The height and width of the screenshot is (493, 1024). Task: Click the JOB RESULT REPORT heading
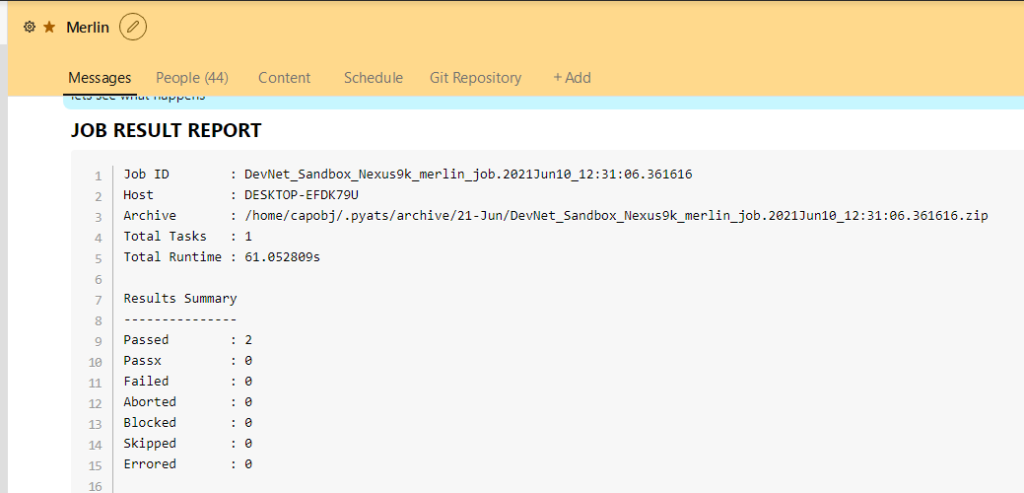[166, 131]
